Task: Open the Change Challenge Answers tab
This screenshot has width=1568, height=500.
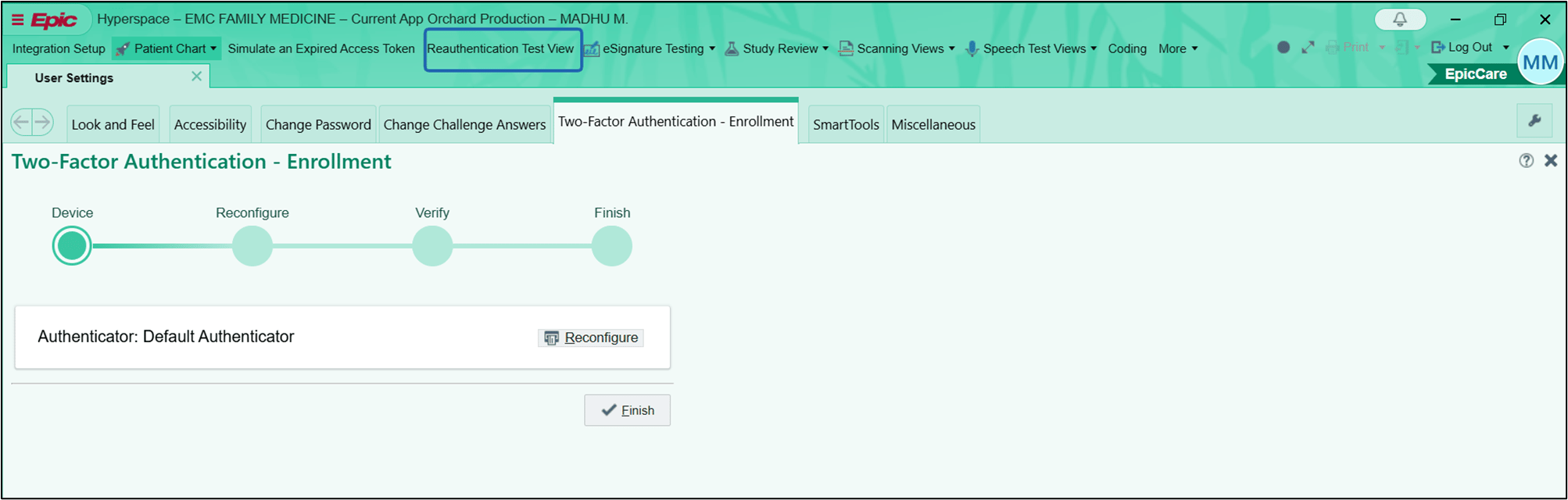Action: [464, 124]
